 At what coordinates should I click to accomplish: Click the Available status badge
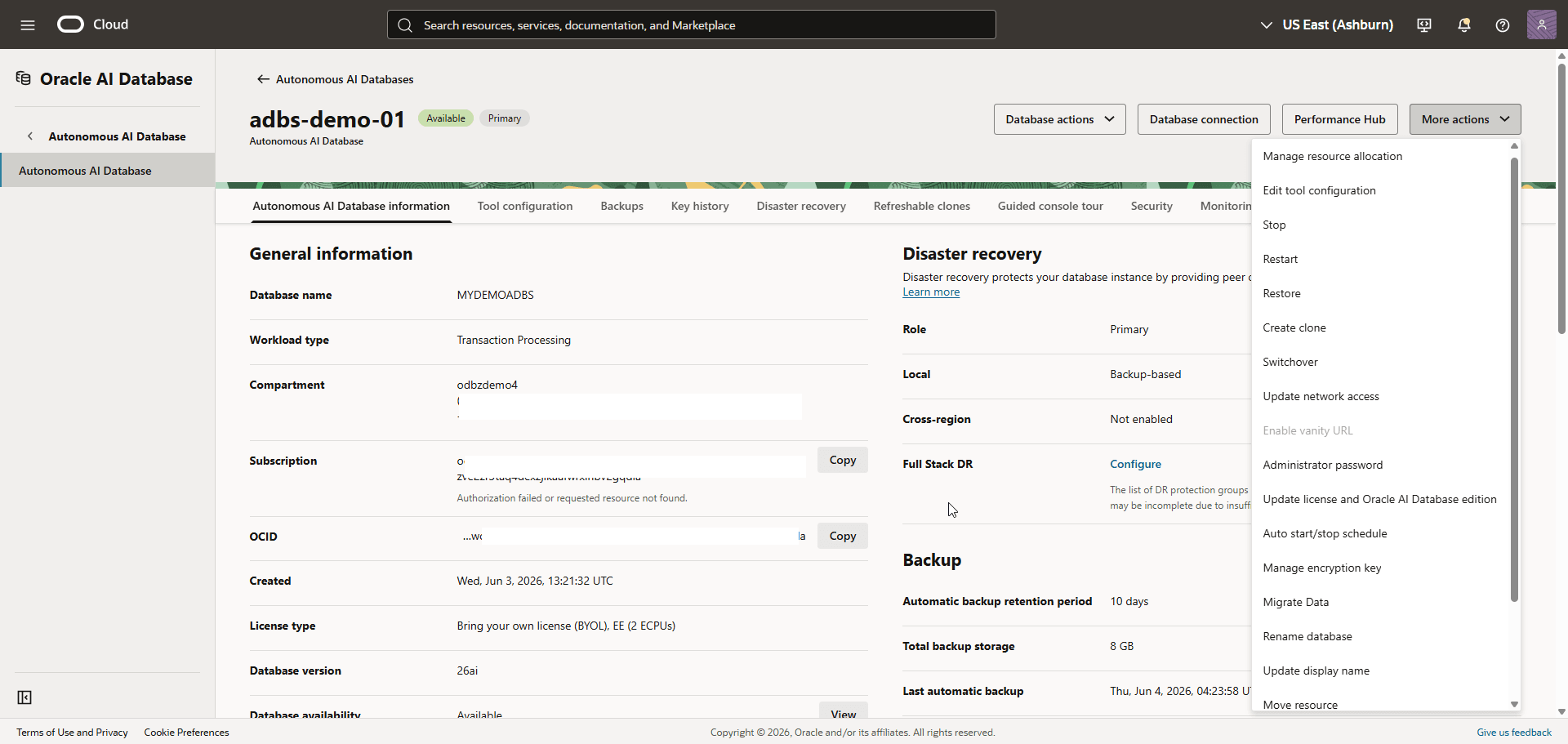(446, 118)
